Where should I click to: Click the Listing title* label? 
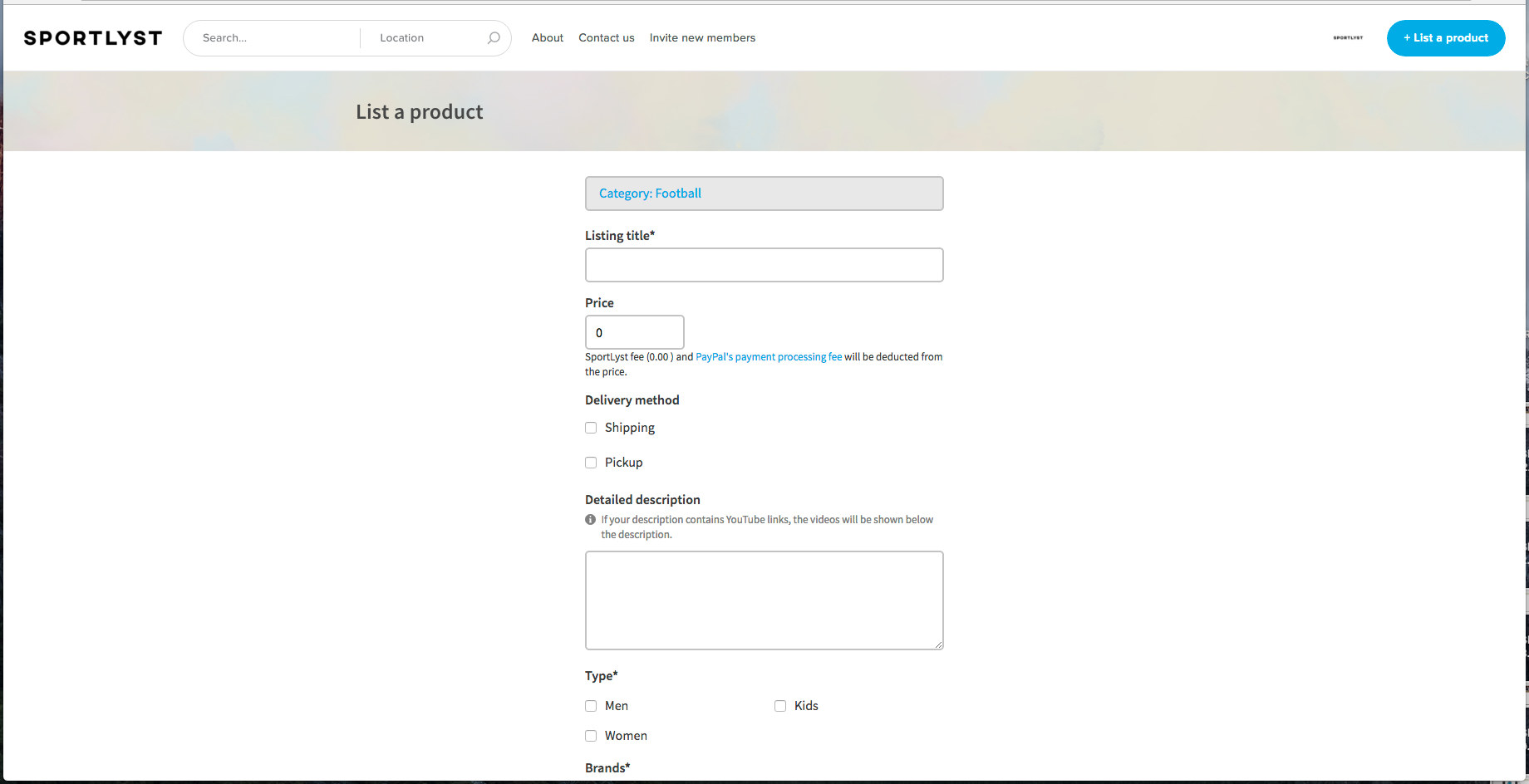pos(620,236)
